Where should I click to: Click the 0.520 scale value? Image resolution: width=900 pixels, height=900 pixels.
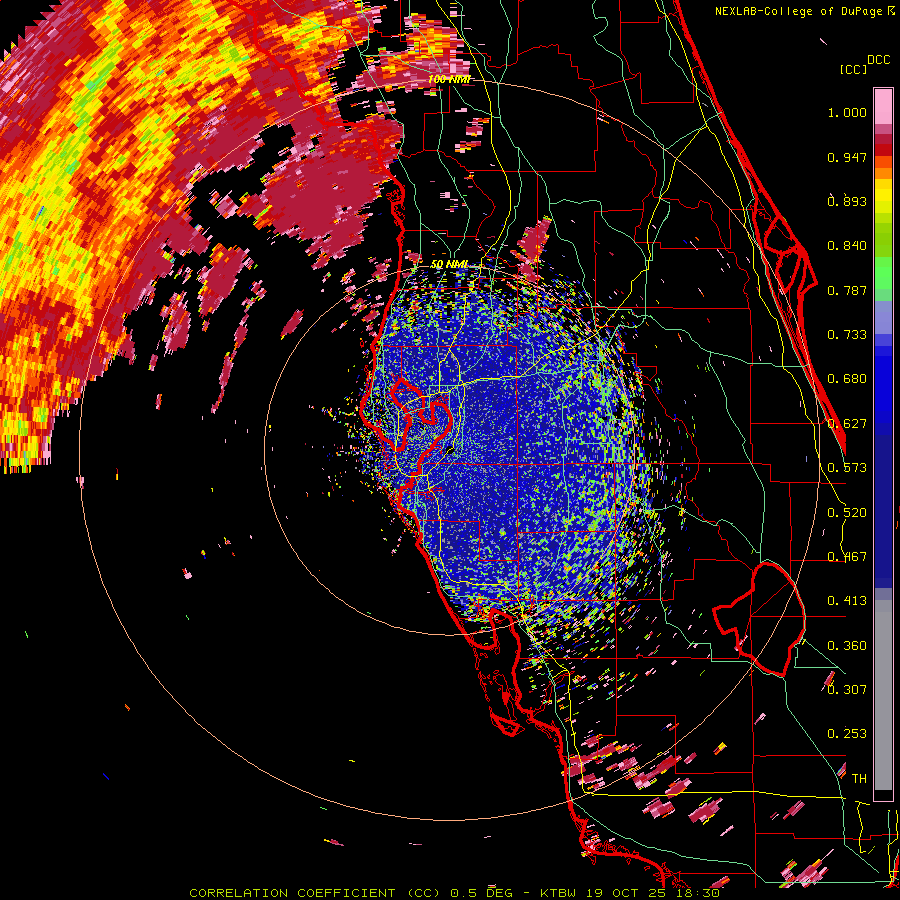tap(847, 513)
